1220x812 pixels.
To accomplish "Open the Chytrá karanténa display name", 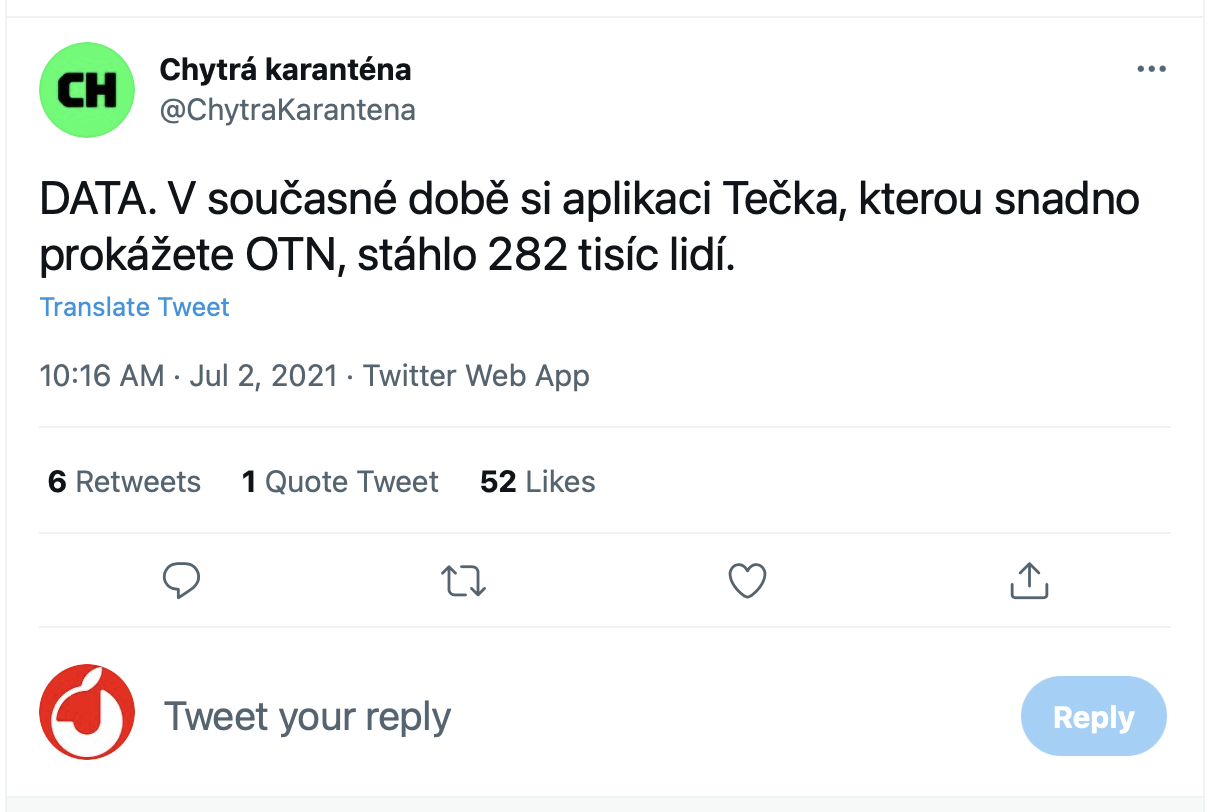I will point(285,70).
